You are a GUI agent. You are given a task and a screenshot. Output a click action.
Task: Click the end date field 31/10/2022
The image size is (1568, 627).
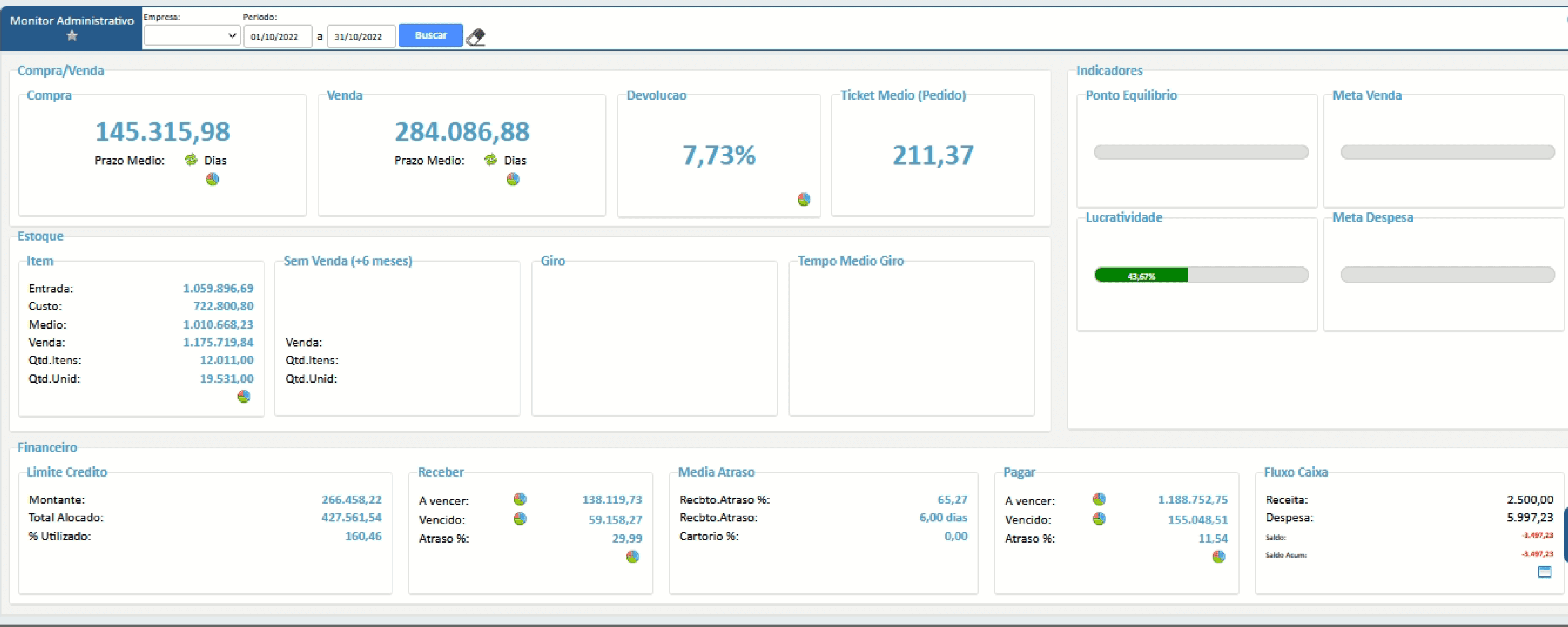(361, 37)
